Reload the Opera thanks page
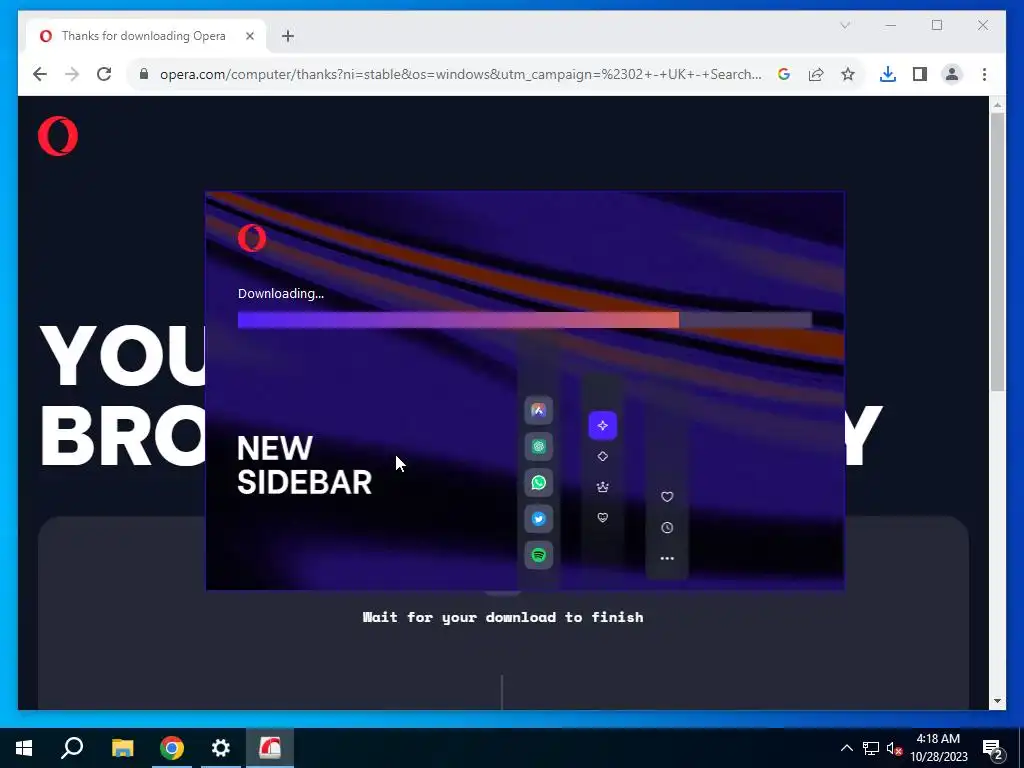1024x768 pixels. (104, 74)
